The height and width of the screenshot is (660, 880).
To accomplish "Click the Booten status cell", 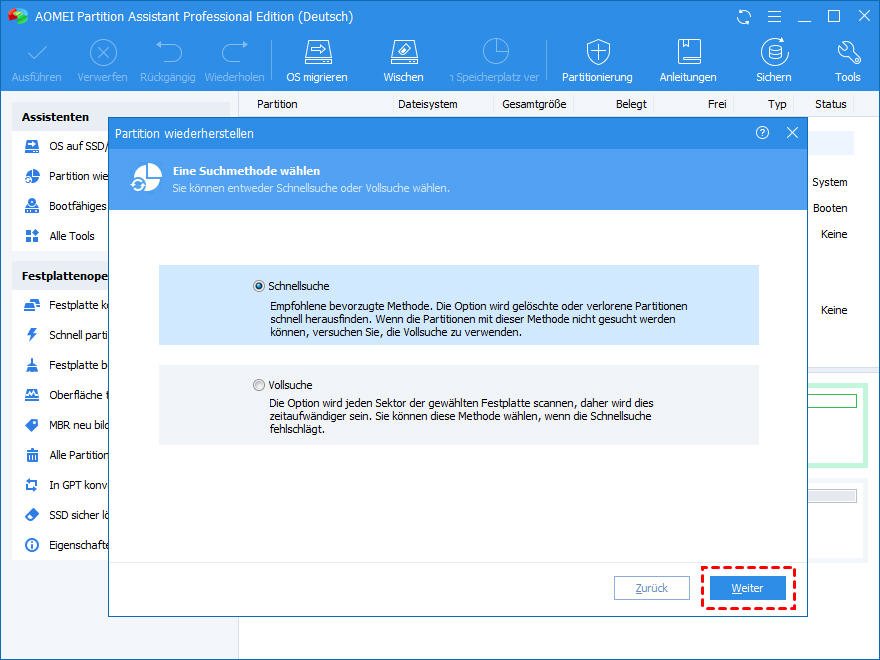I will click(830, 208).
